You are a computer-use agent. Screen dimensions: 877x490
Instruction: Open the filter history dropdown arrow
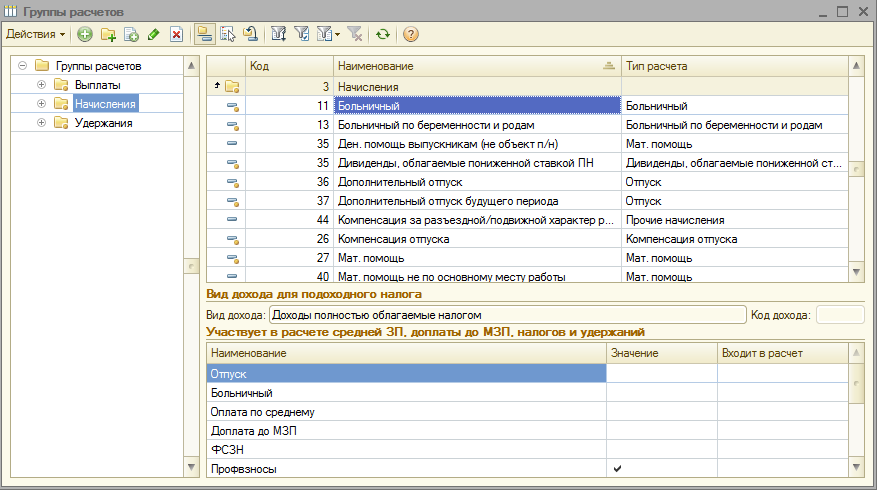tap(338, 34)
